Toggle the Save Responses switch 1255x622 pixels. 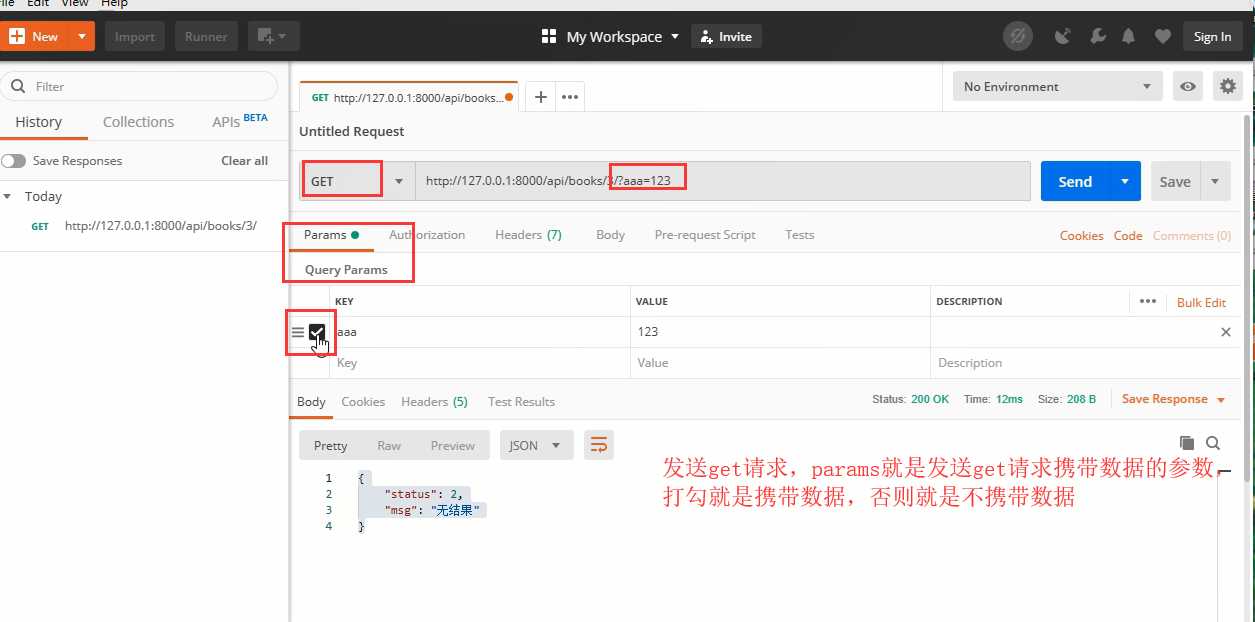pos(13,161)
